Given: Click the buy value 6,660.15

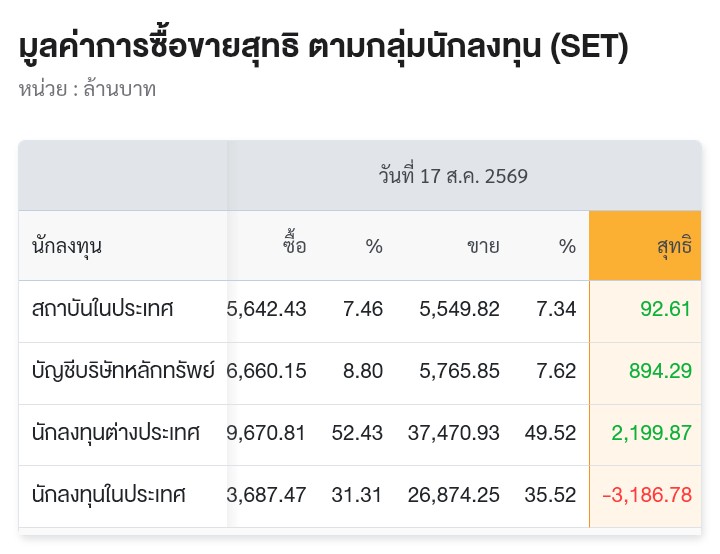Looking at the screenshot, I should 266,371.
